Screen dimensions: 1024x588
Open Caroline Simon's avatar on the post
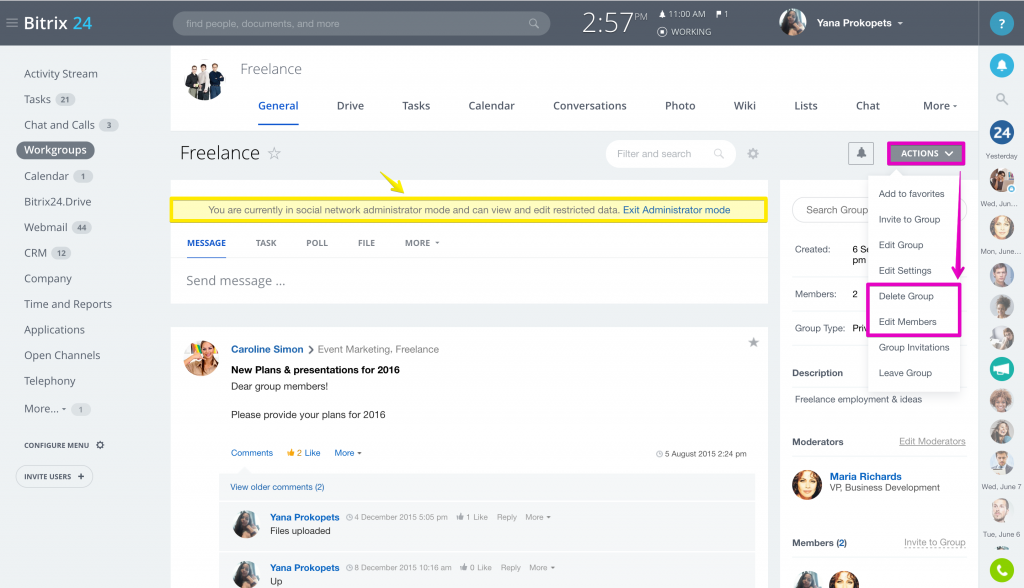pyautogui.click(x=201, y=358)
